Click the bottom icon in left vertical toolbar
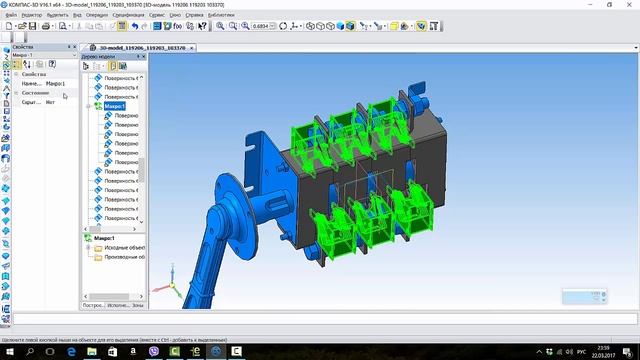This screenshot has height=360, width=640. click(6, 319)
